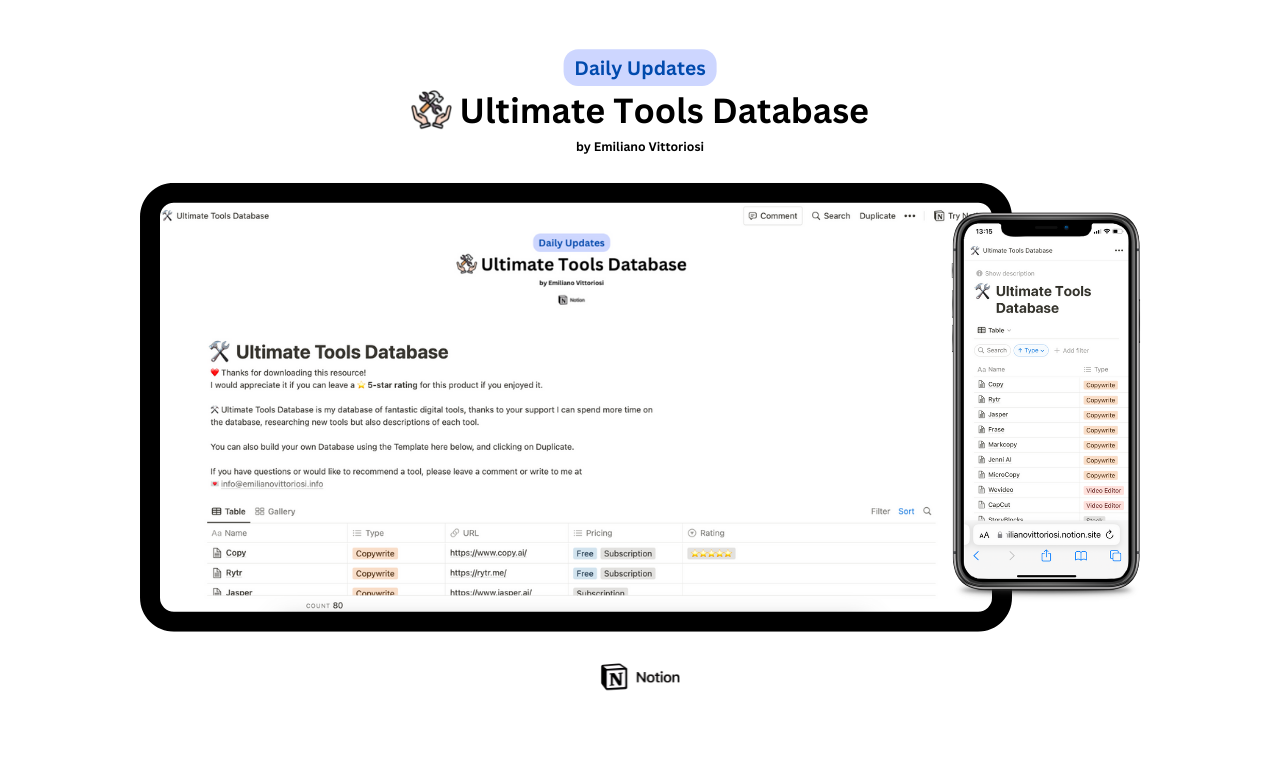This screenshot has width=1270, height=760.
Task: Click the page document icon of tablet Rytr row
Action: pos(217,573)
